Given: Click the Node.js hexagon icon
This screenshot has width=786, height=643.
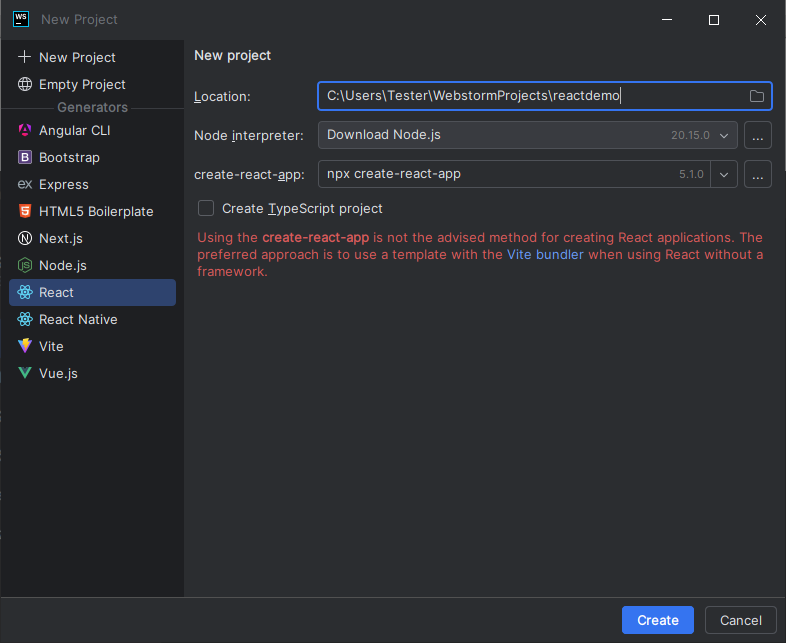Looking at the screenshot, I should pos(25,265).
